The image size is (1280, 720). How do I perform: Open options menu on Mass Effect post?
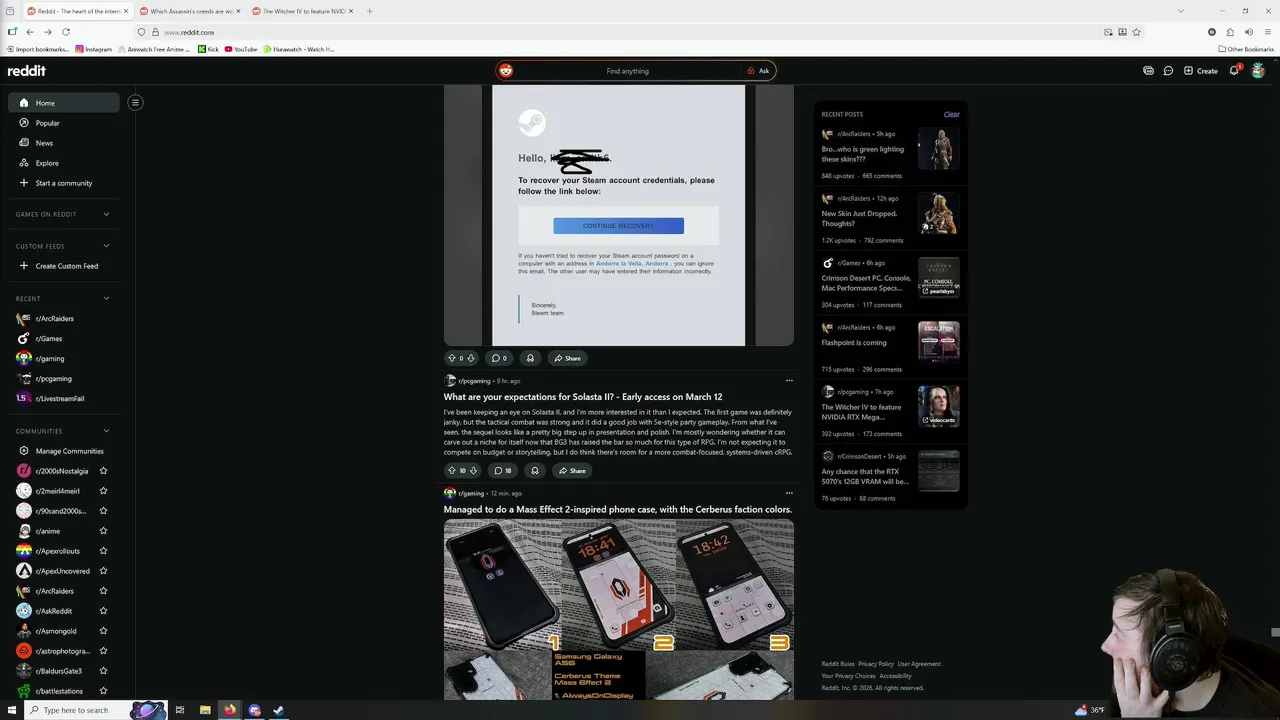pos(789,493)
